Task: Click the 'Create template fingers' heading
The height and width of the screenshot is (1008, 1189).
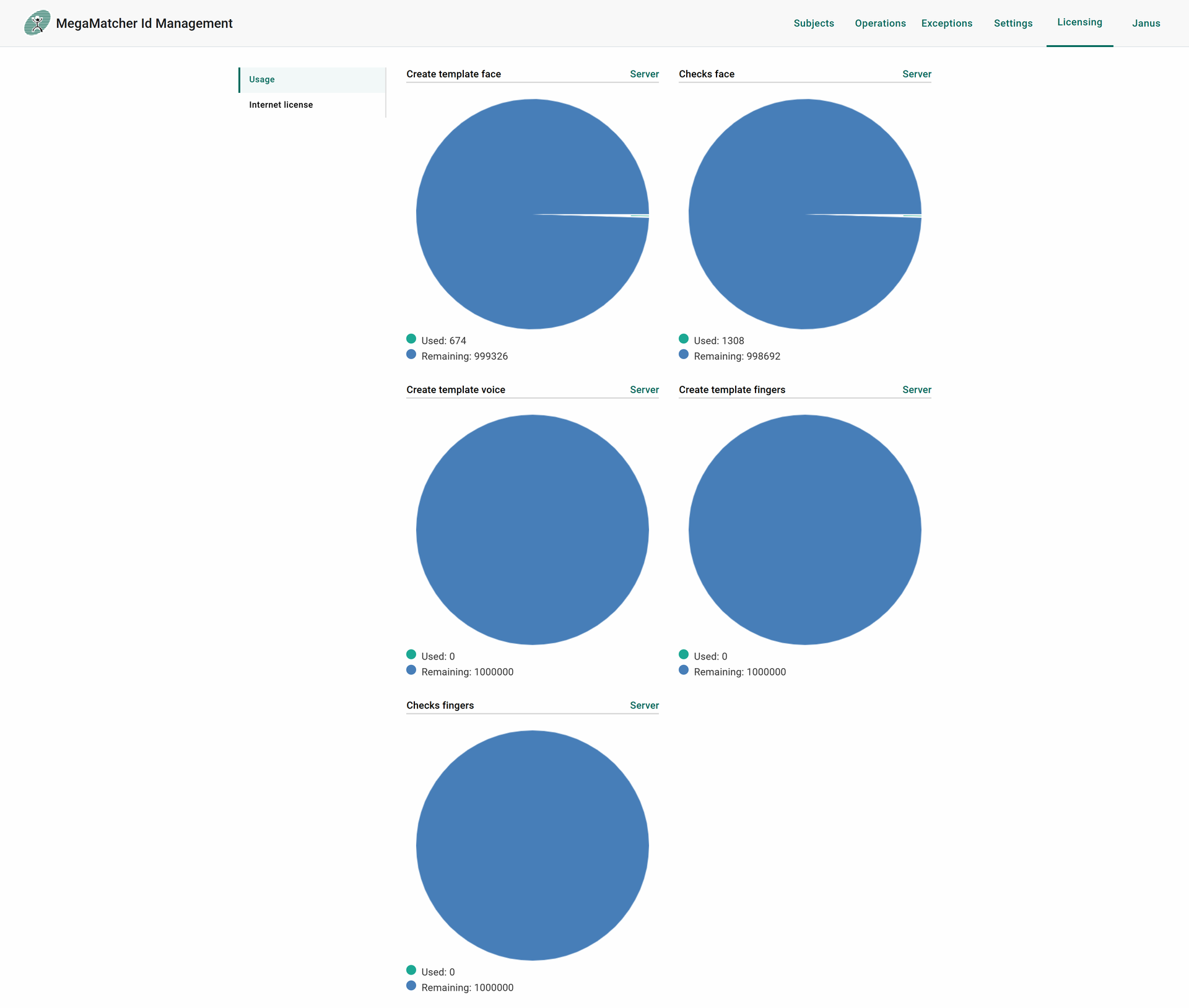Action: coord(732,390)
